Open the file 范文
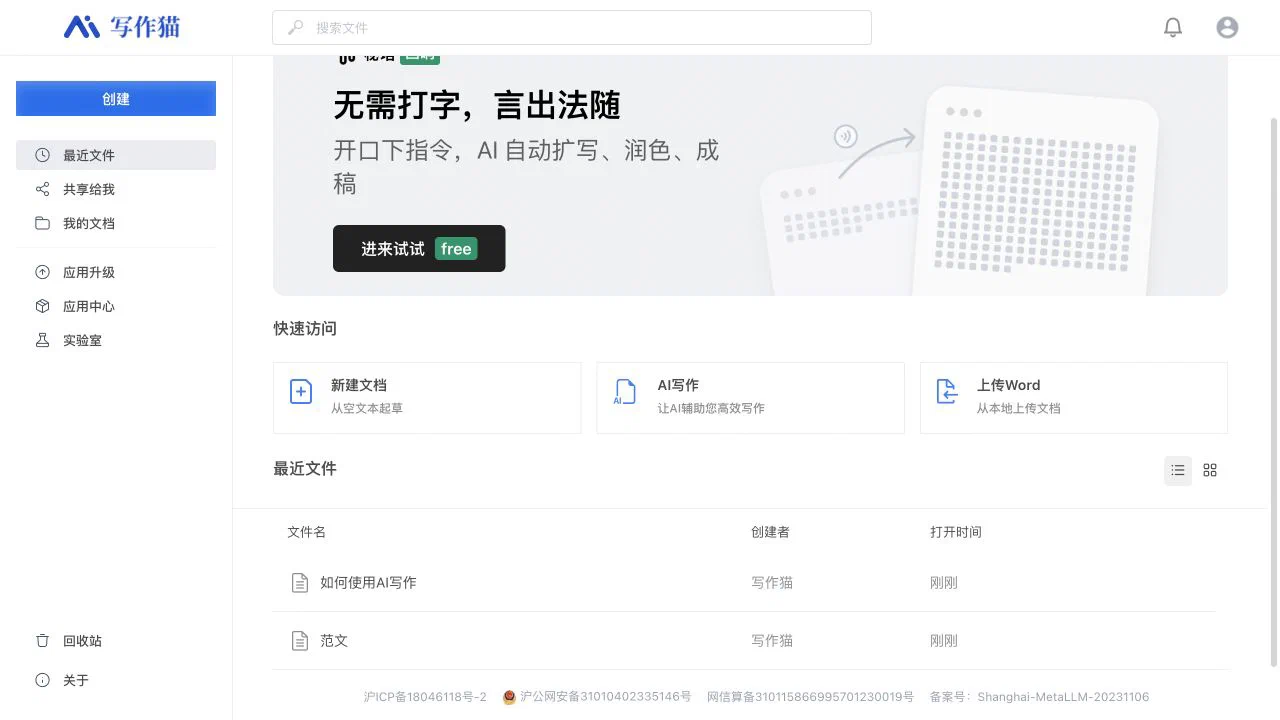 tap(334, 641)
